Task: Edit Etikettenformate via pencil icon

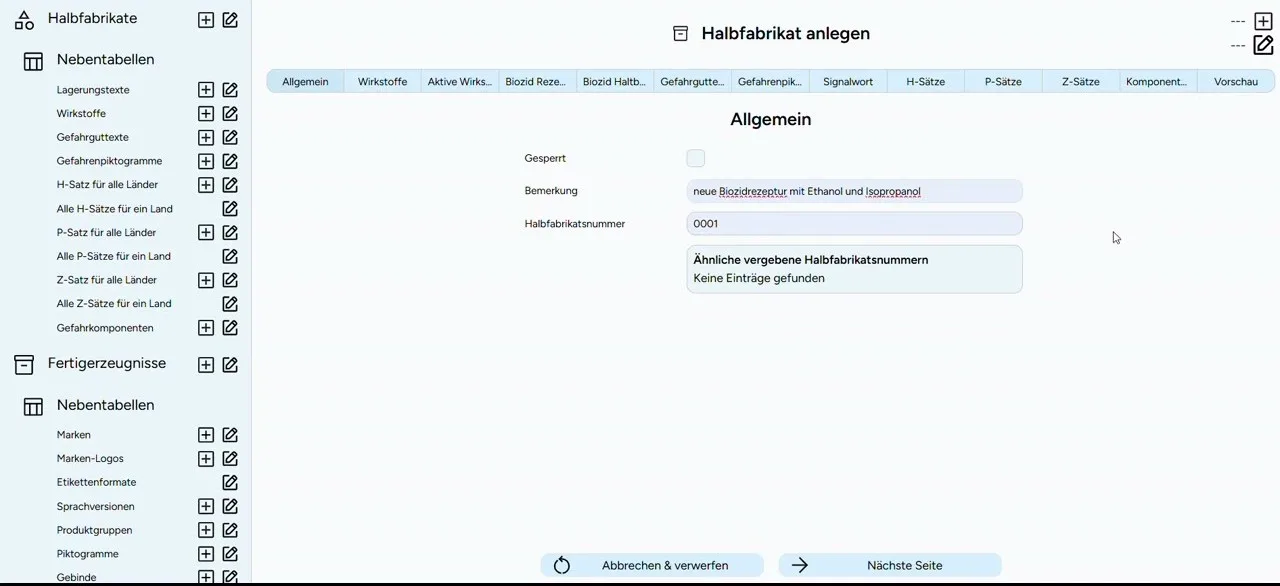Action: (230, 482)
